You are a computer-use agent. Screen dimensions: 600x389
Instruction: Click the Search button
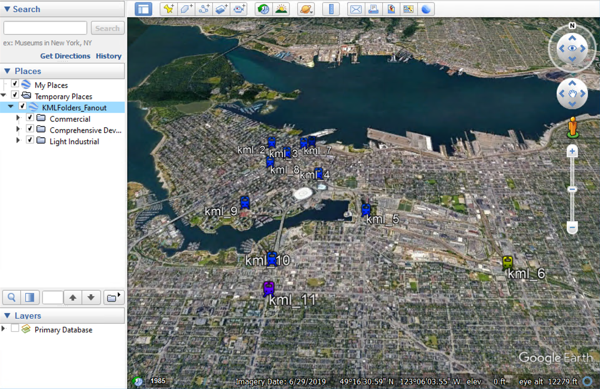[x=108, y=28]
